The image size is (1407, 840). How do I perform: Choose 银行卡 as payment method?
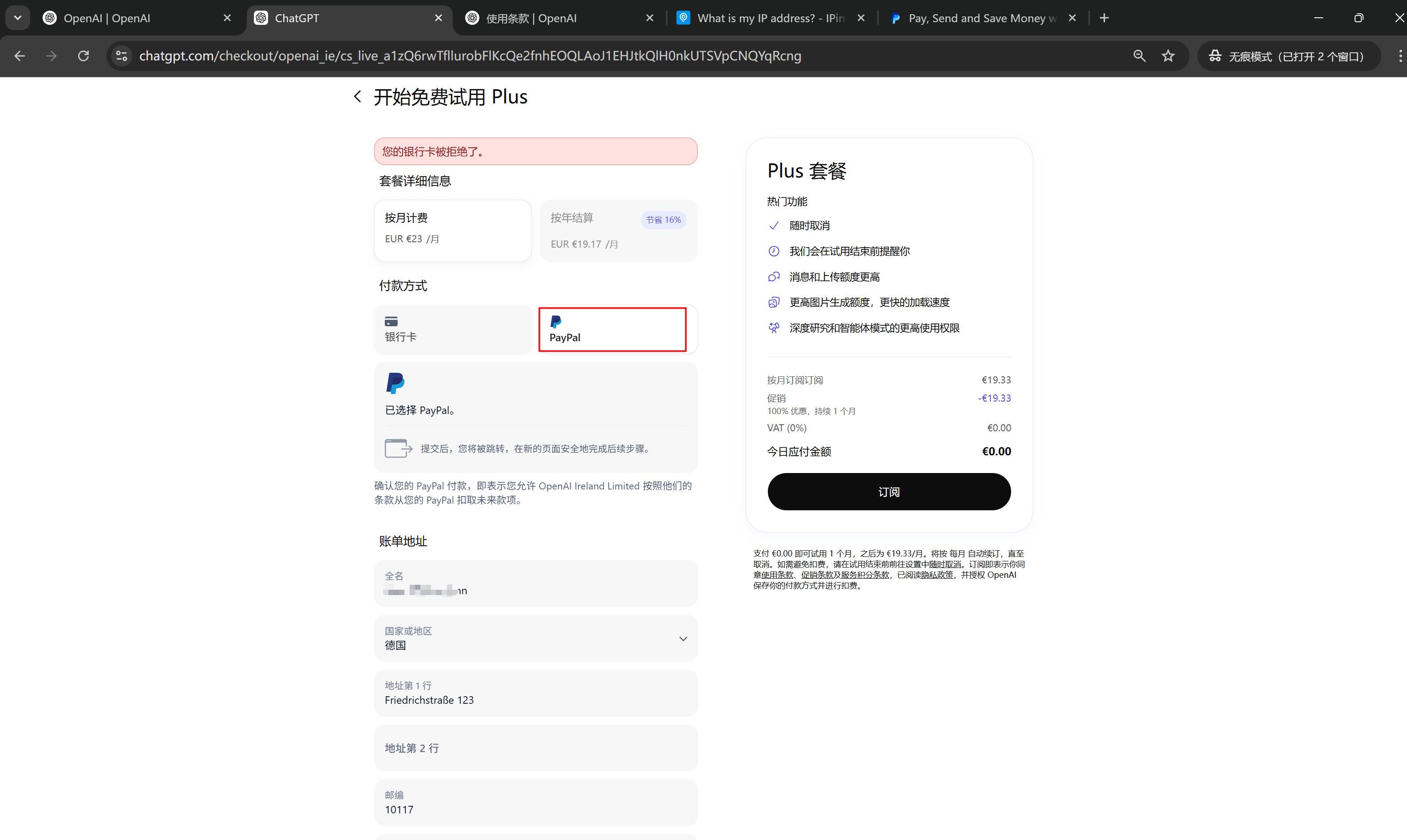[452, 329]
